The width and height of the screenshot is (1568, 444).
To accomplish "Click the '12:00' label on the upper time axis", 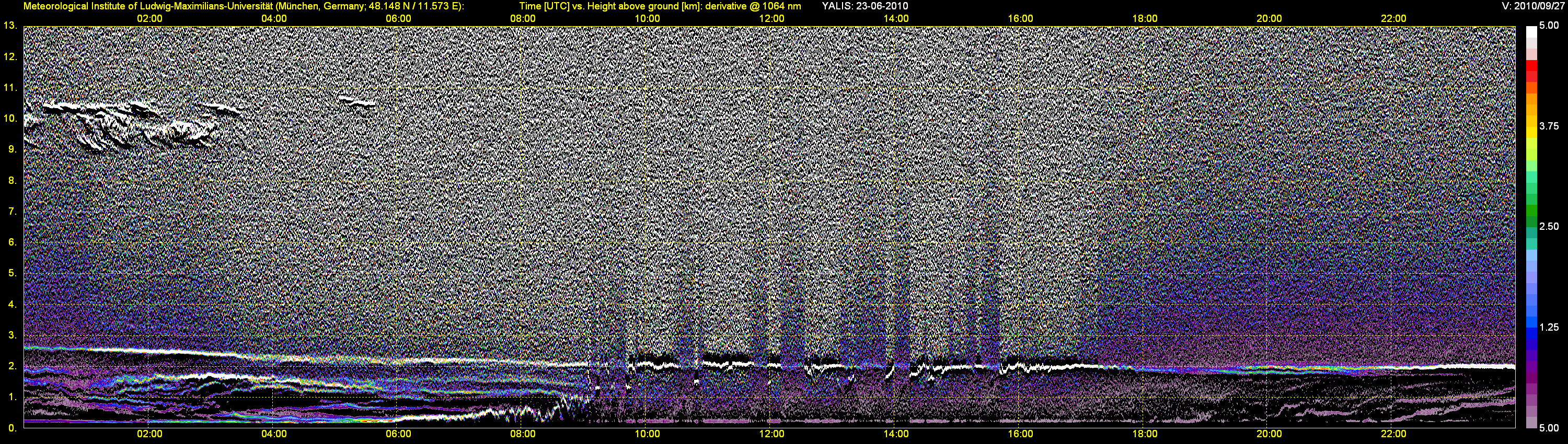I will (771, 18).
